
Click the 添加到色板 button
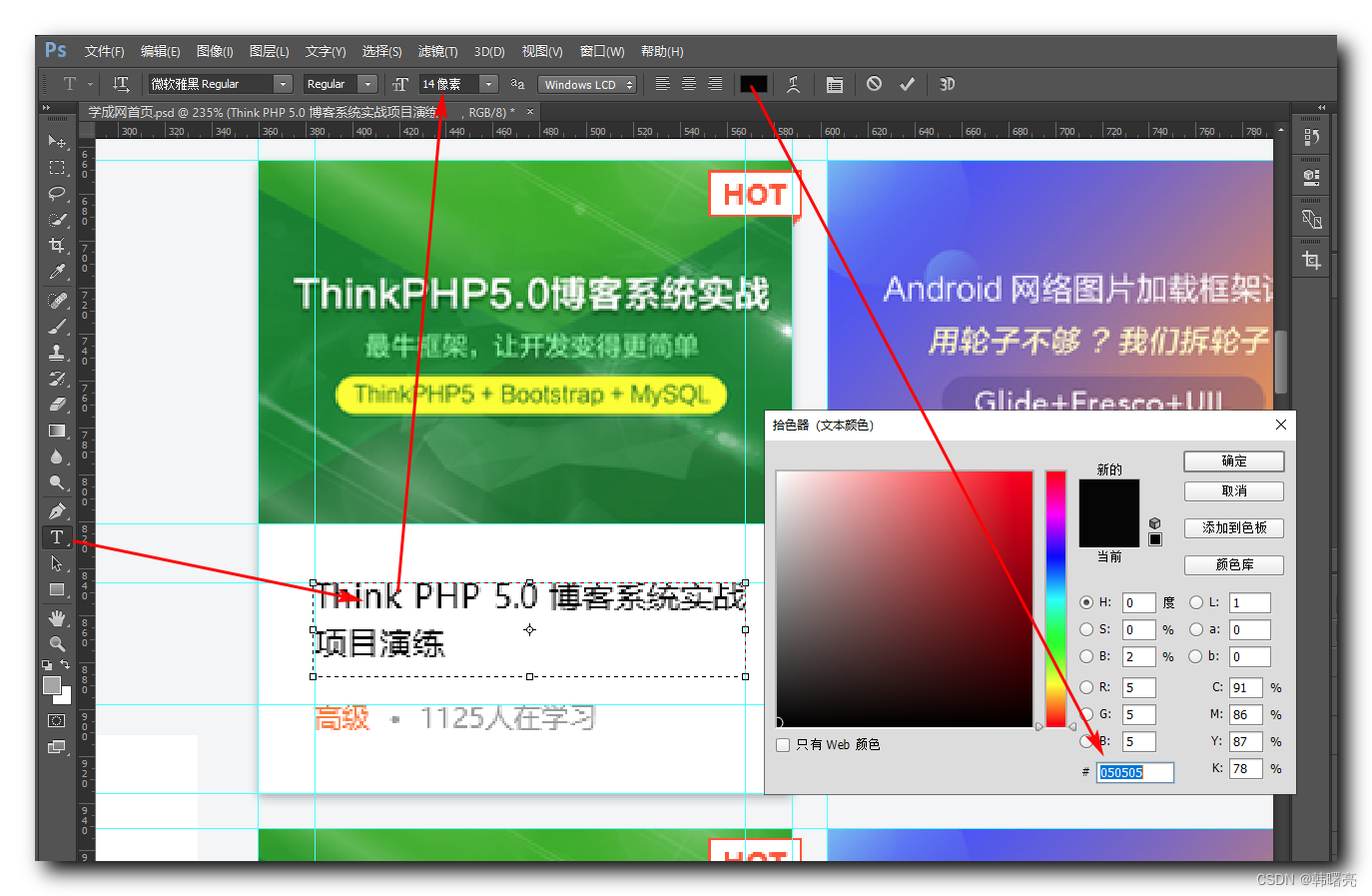click(1234, 528)
